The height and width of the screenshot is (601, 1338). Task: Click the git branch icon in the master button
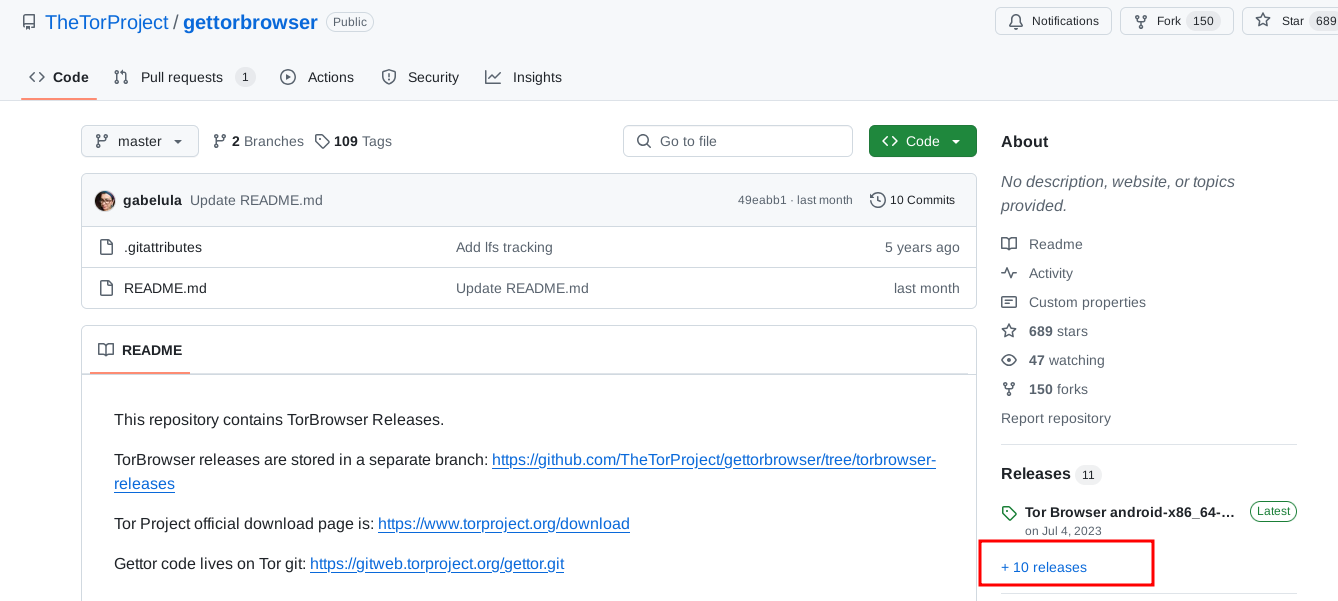pos(102,141)
